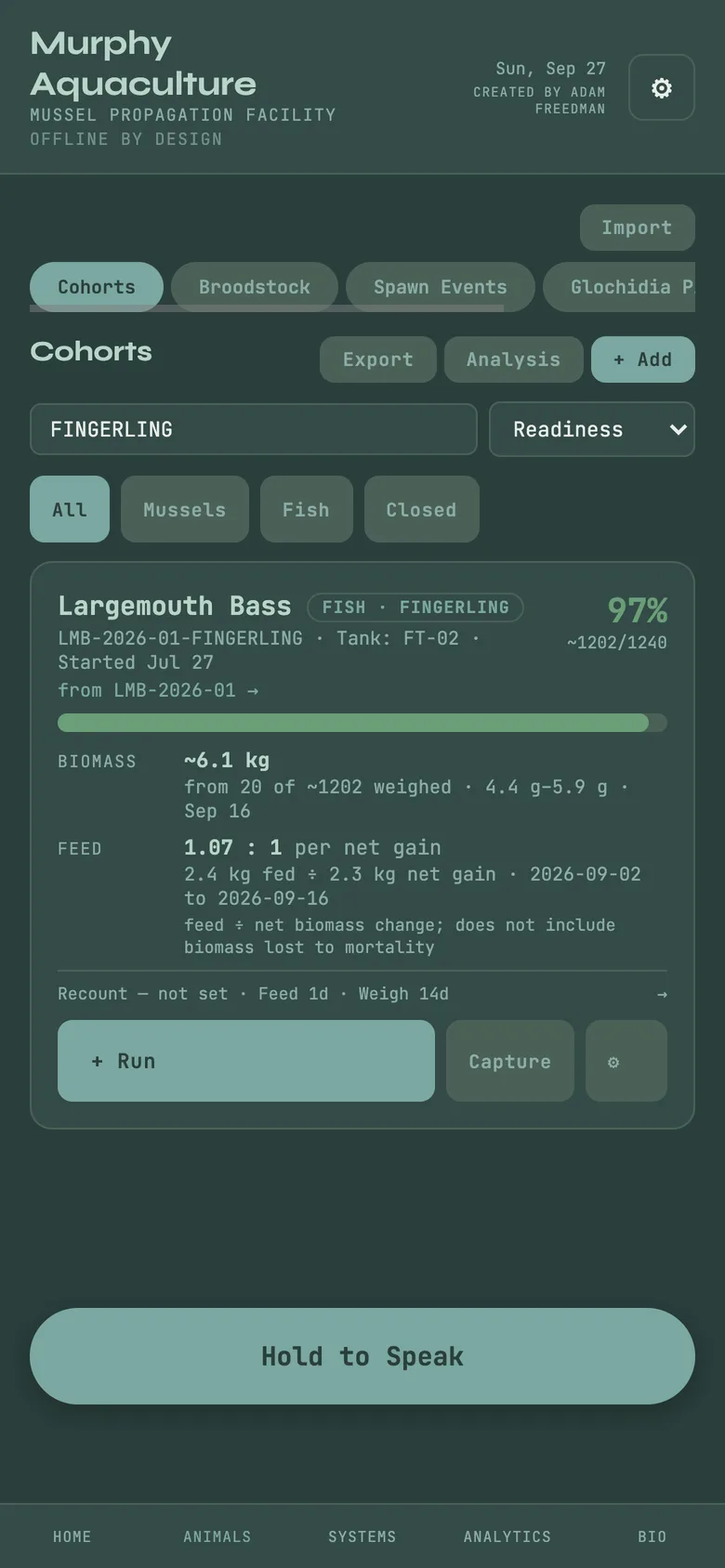Open SYSTEMS in the bottom navigation

coord(362,1536)
